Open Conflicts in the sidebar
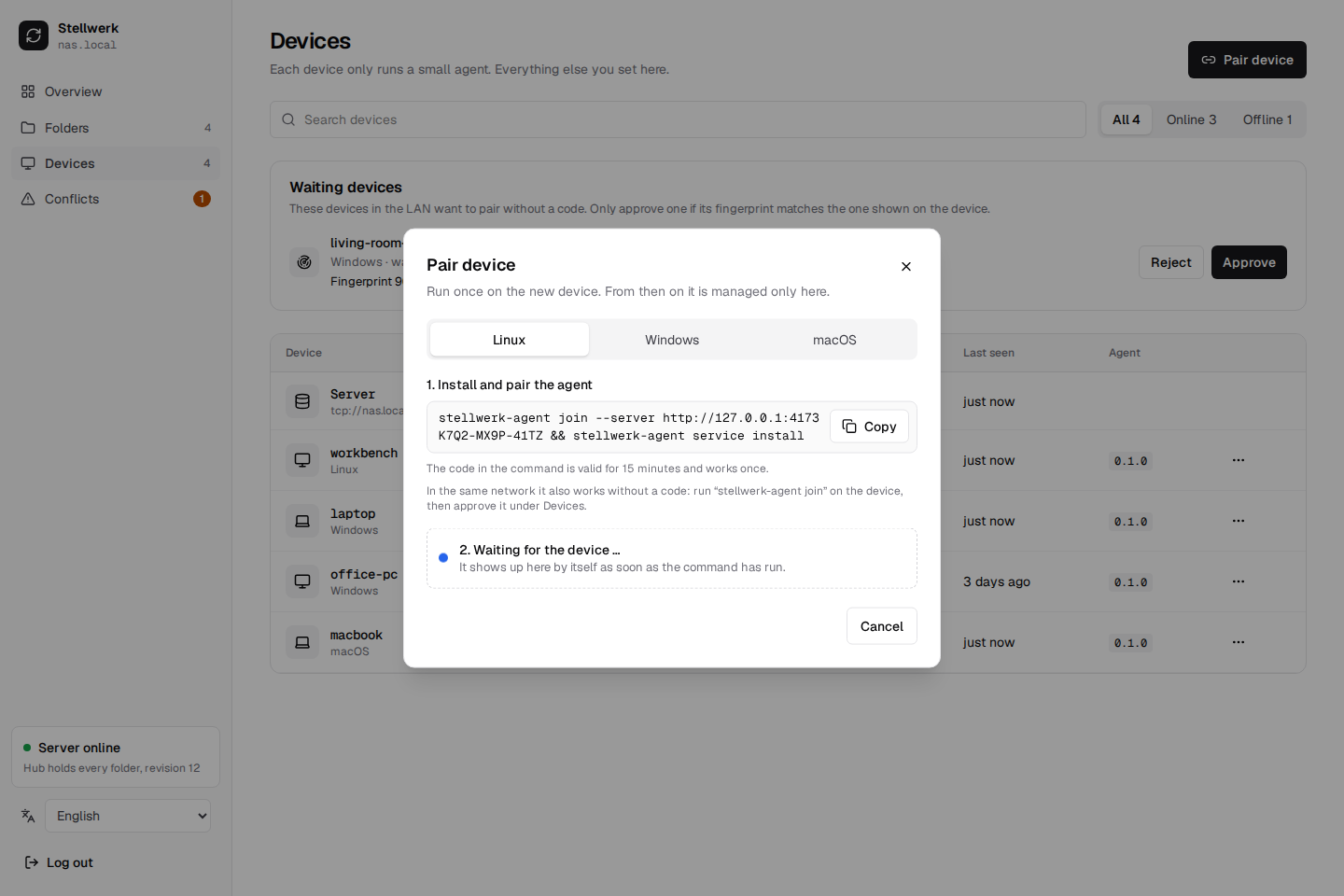 click(x=116, y=199)
